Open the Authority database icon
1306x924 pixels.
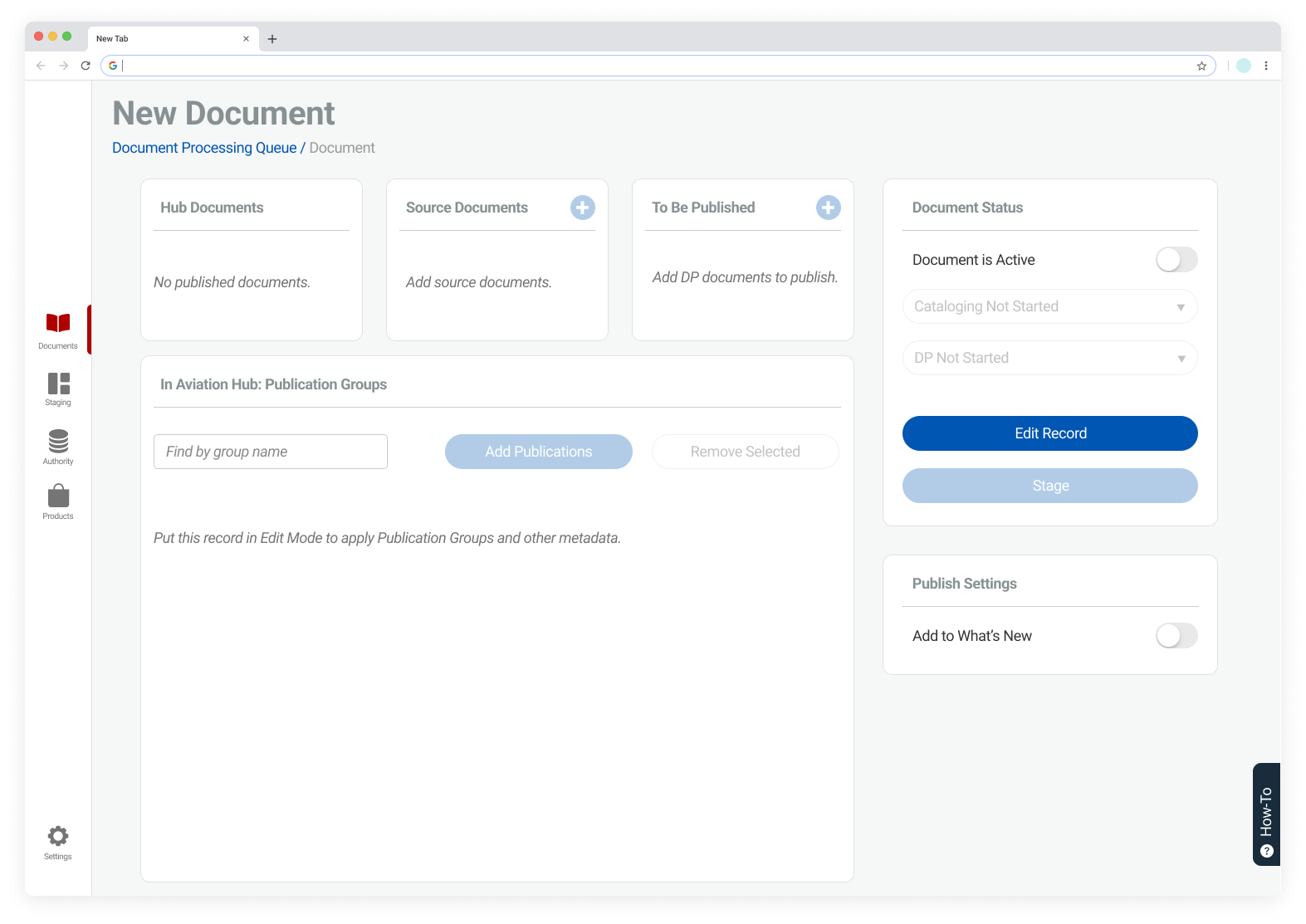[58, 441]
